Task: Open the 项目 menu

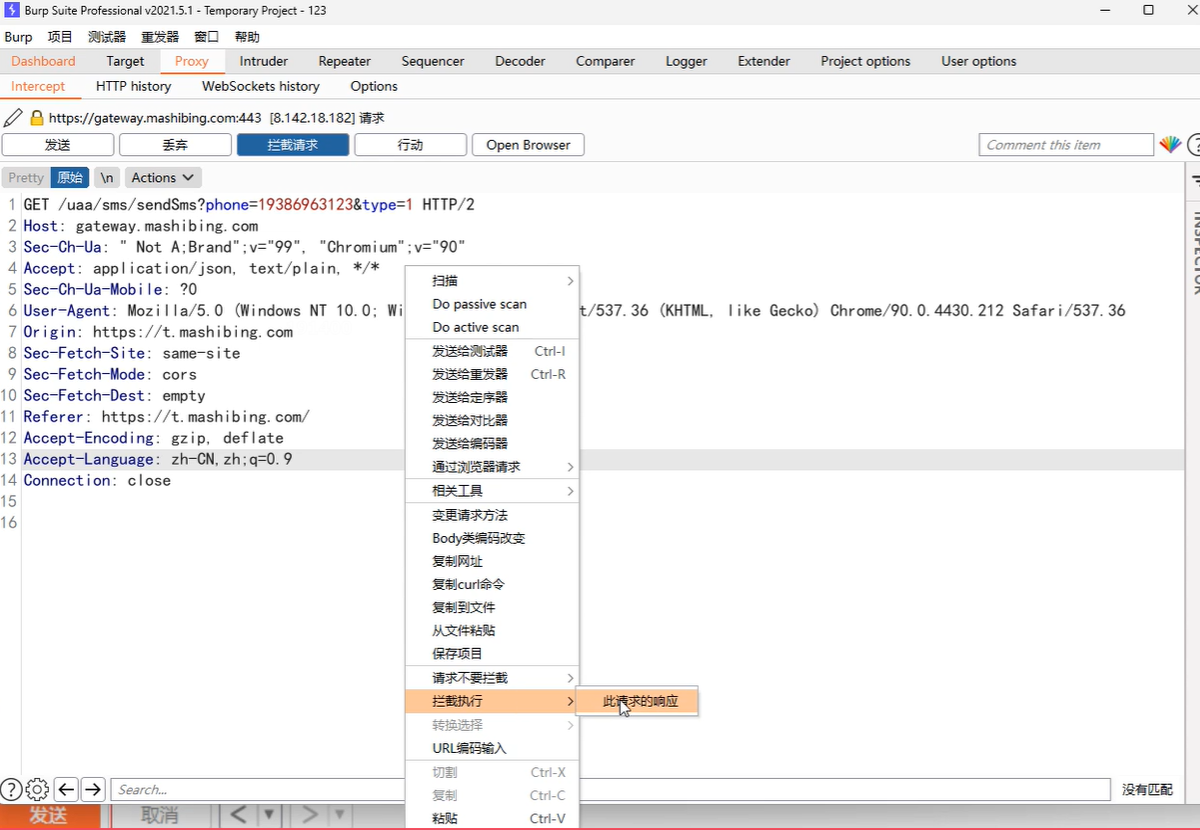Action: click(60, 37)
